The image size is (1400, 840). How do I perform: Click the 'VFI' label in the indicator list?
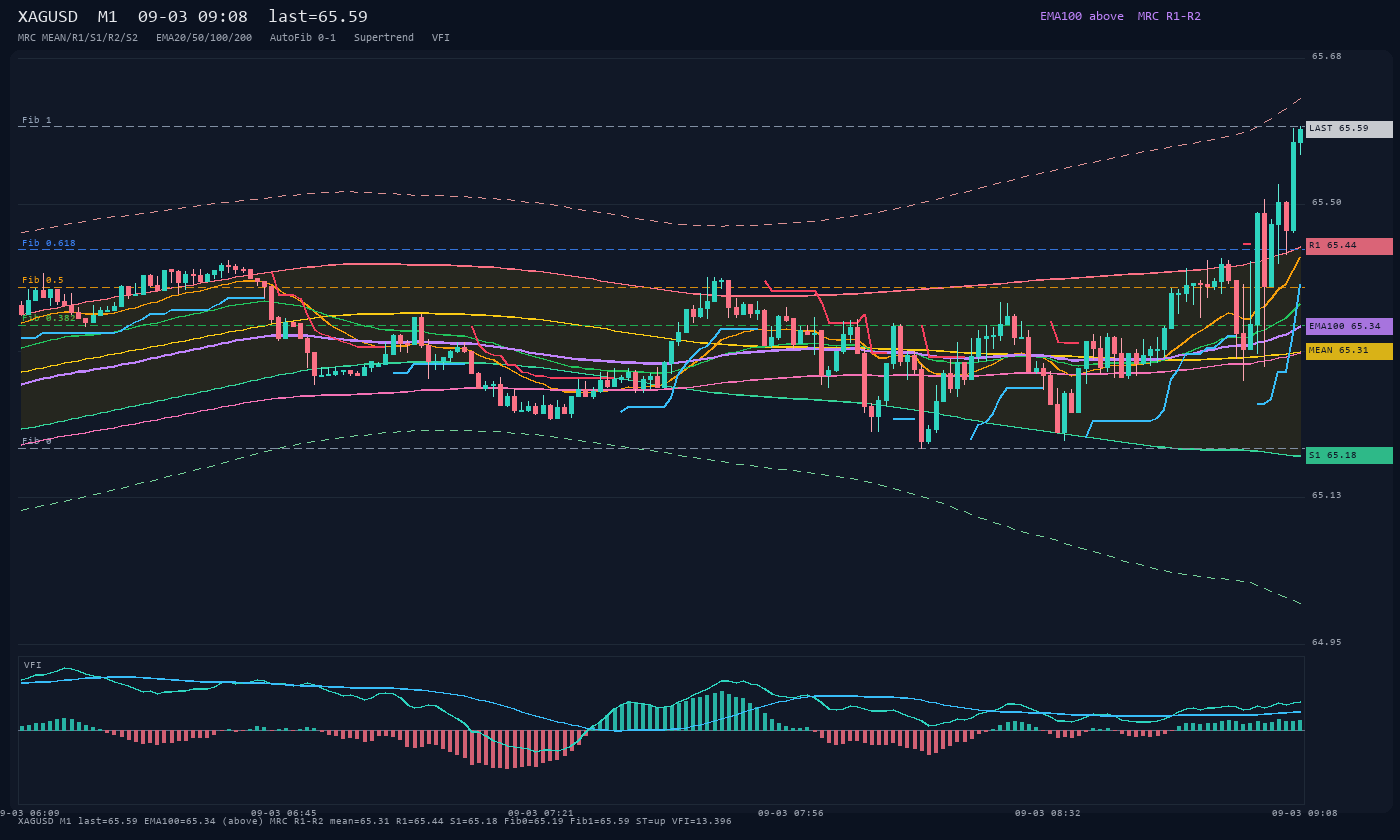(x=441, y=38)
